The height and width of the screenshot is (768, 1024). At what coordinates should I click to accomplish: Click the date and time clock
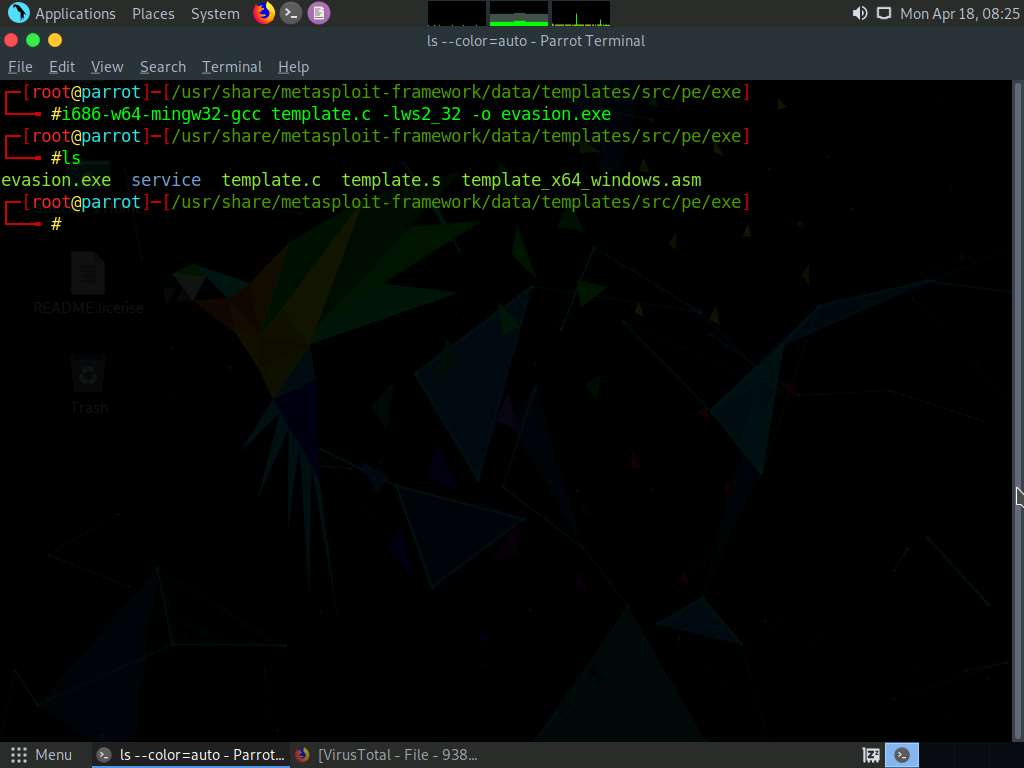[960, 13]
